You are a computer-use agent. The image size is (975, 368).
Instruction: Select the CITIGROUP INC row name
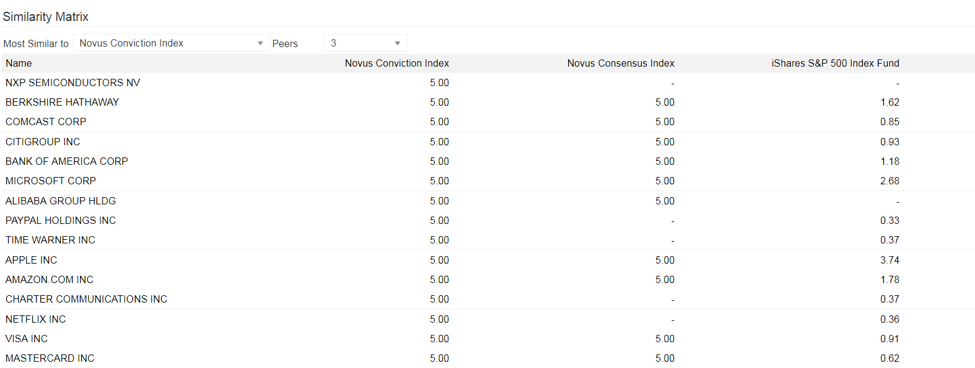tap(43, 142)
